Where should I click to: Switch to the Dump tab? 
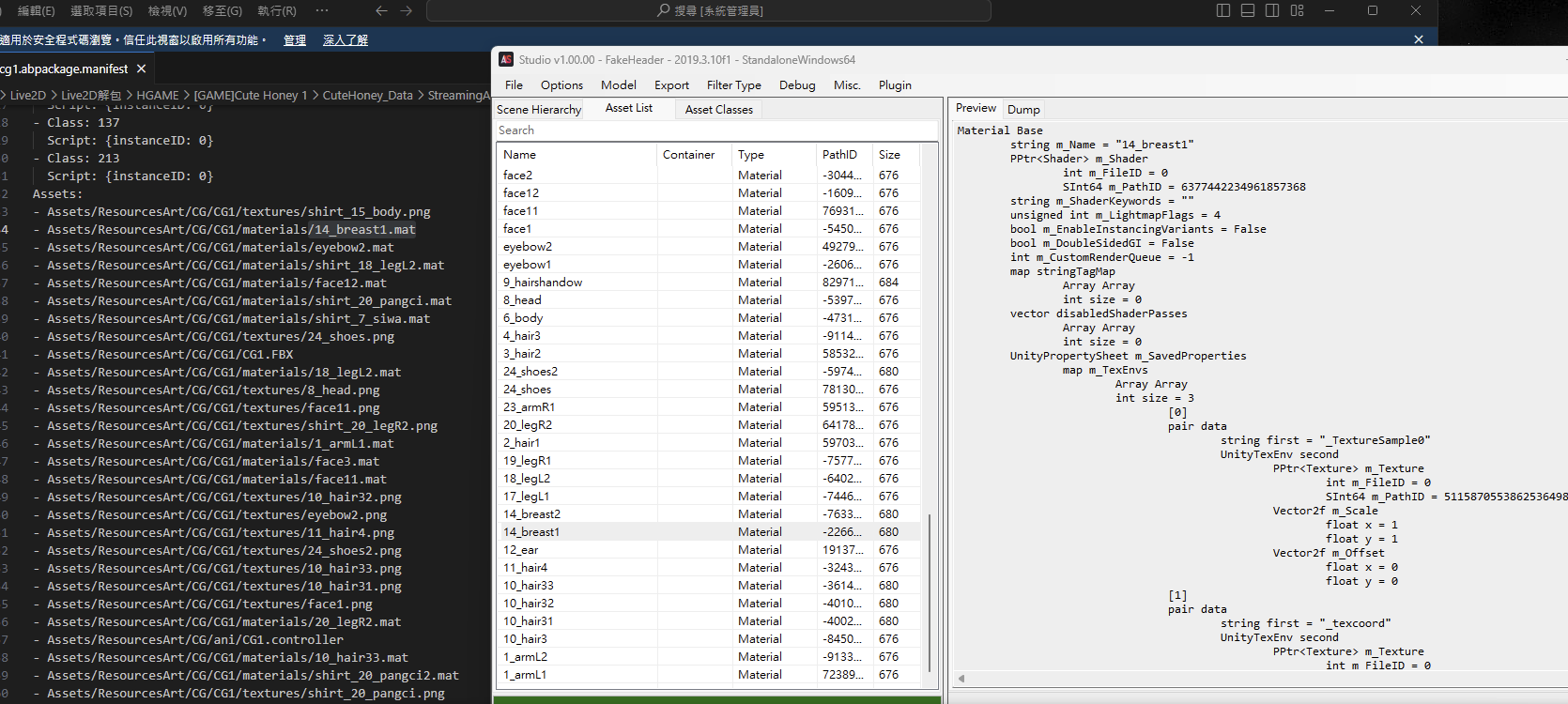[1023, 109]
